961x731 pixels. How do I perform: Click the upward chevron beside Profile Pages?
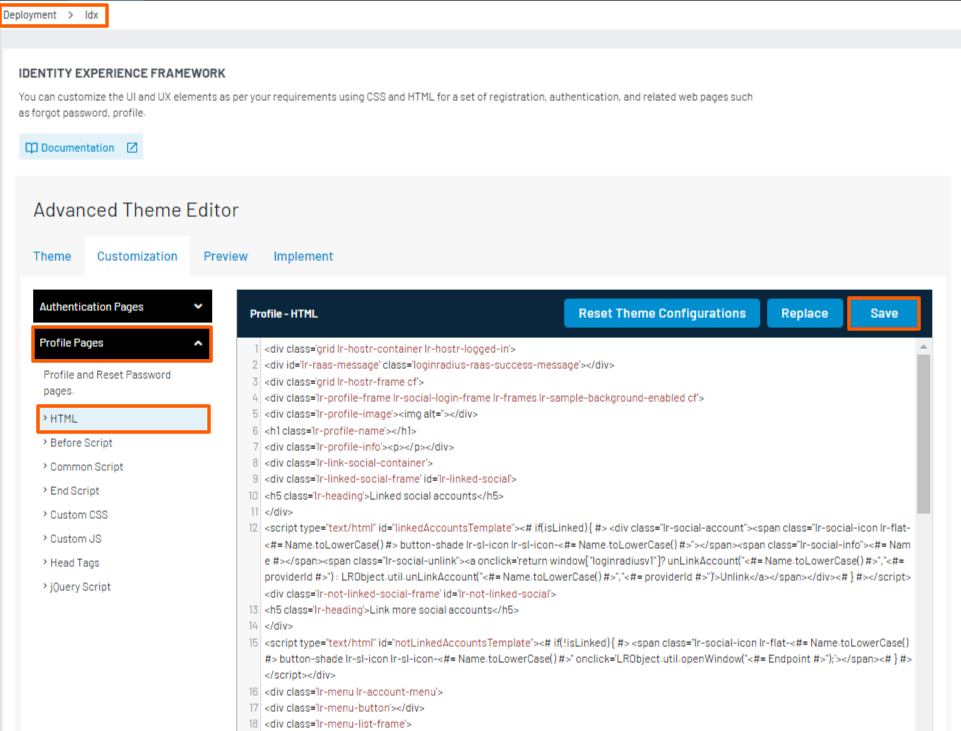click(x=197, y=344)
